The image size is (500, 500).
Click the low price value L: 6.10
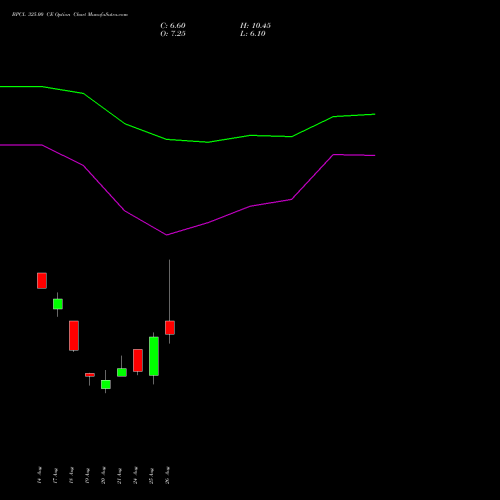253,34
